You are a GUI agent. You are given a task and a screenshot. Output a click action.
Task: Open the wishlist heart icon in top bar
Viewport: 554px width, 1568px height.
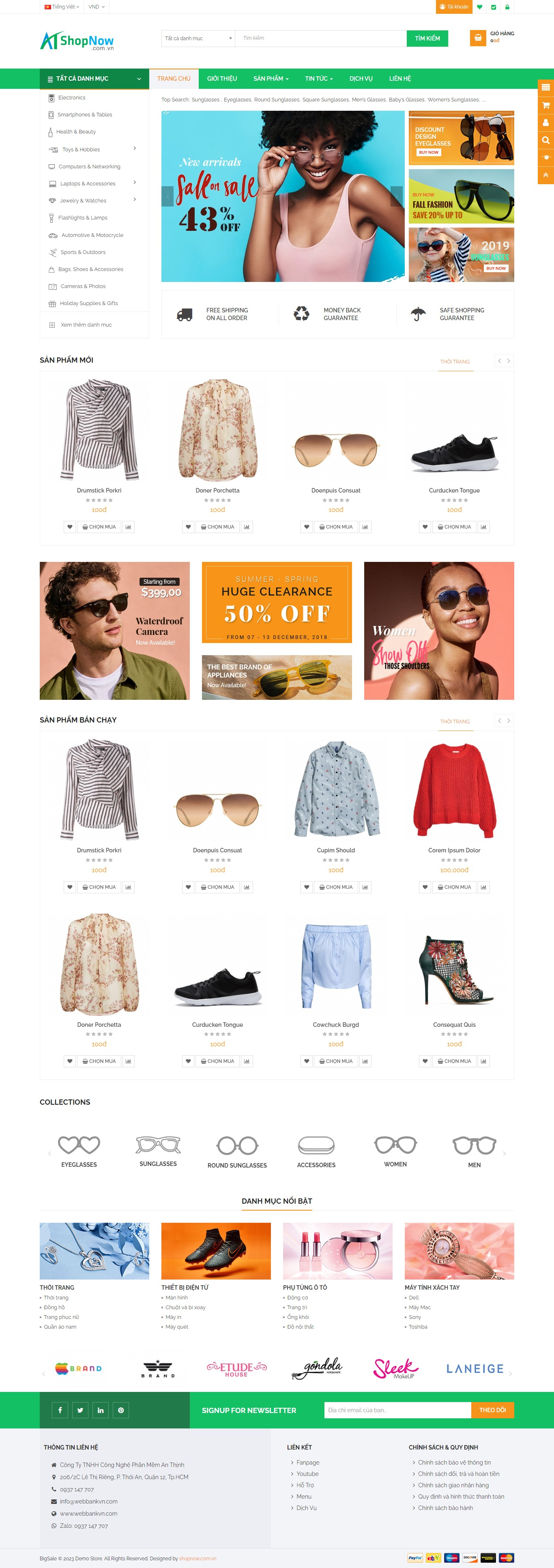coord(479,7)
